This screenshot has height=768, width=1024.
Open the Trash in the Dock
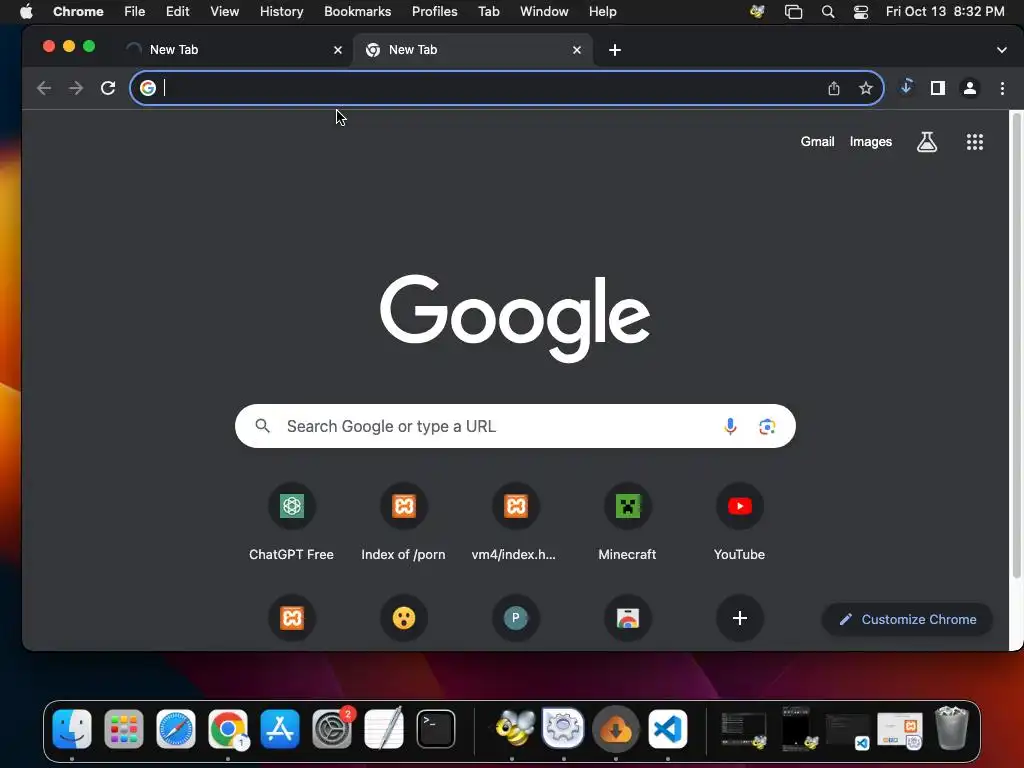click(952, 728)
